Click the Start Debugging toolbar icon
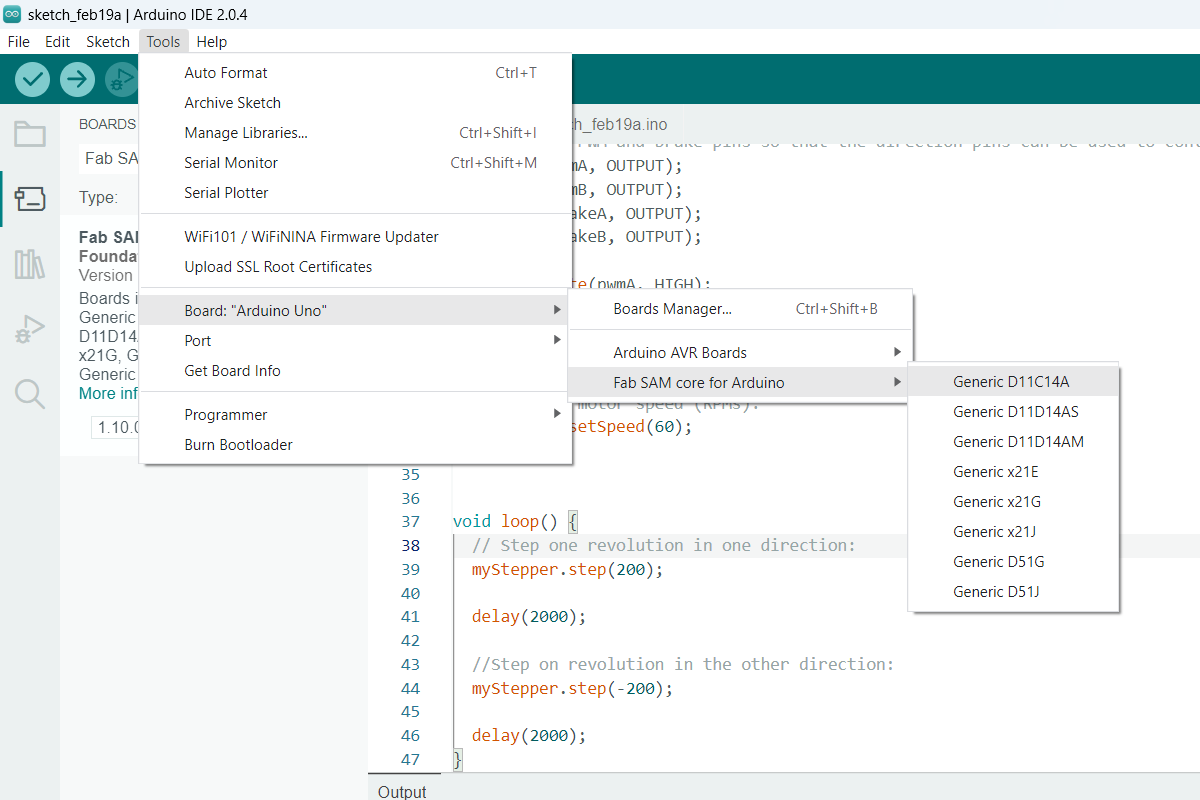This screenshot has width=1200, height=800. click(x=121, y=79)
